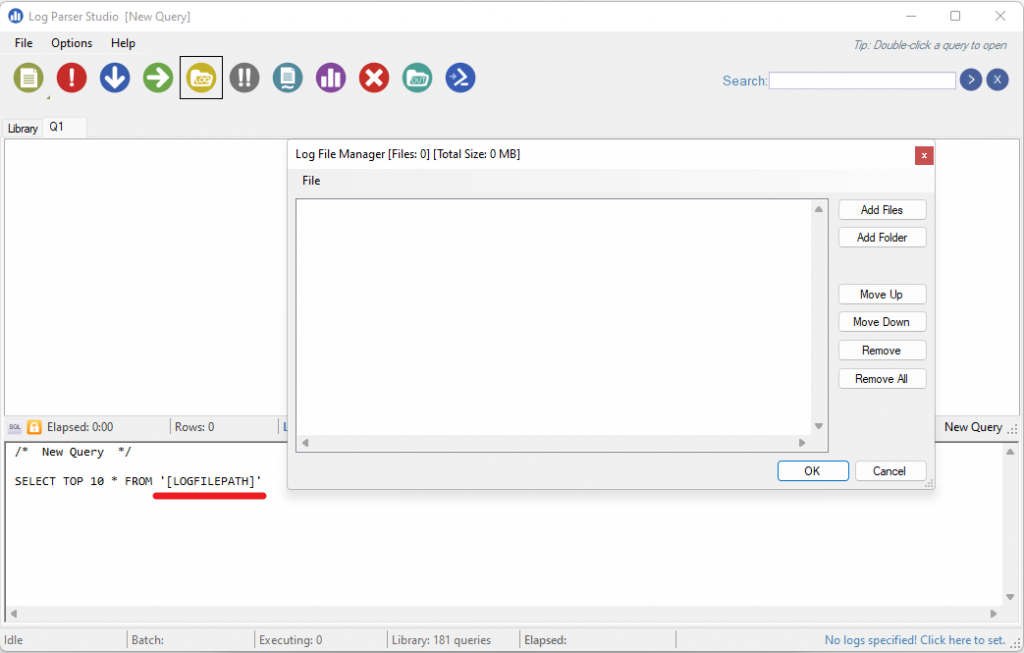
Task: Open the Options menu
Action: coord(72,43)
